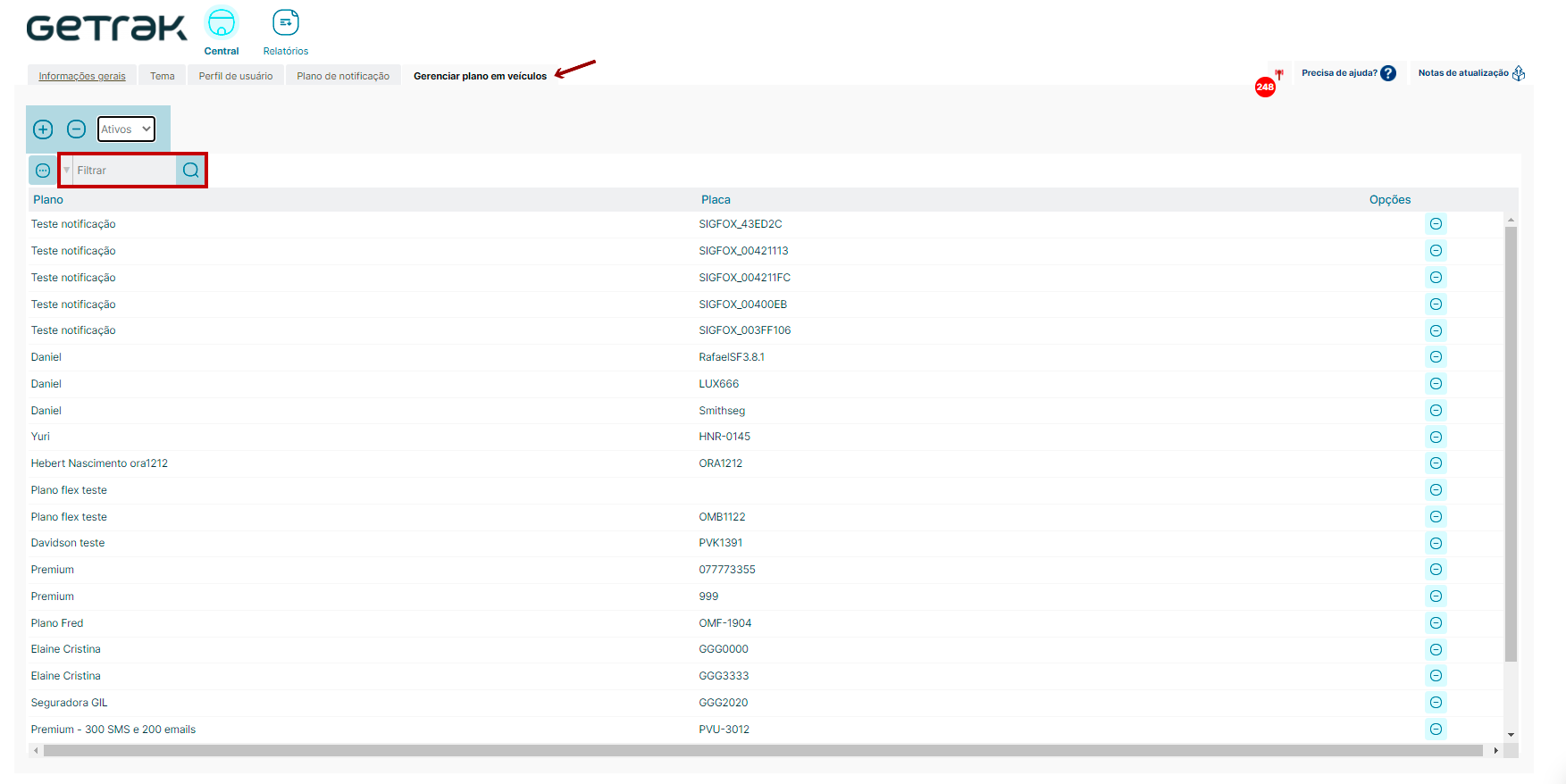The width and height of the screenshot is (1566, 784).
Task: Select the Smithseg plate cell
Action: 722,411
